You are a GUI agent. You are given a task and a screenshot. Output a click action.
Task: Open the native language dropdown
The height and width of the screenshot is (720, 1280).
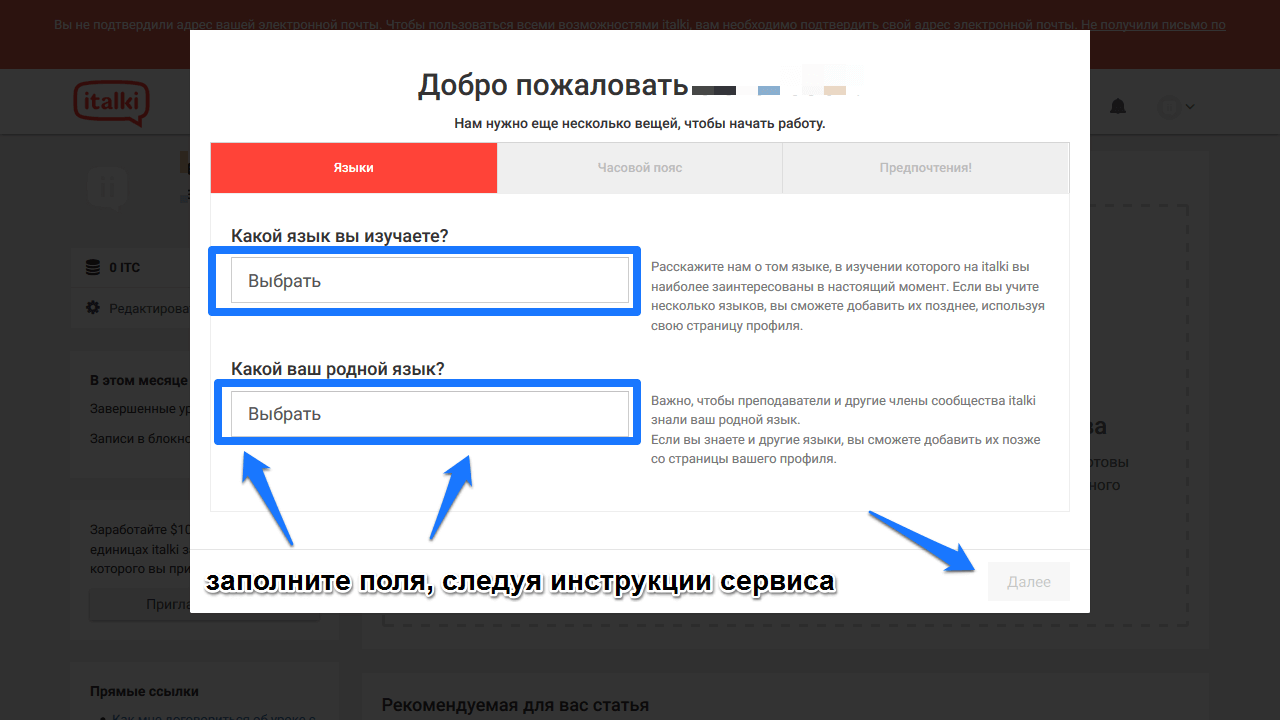(430, 413)
